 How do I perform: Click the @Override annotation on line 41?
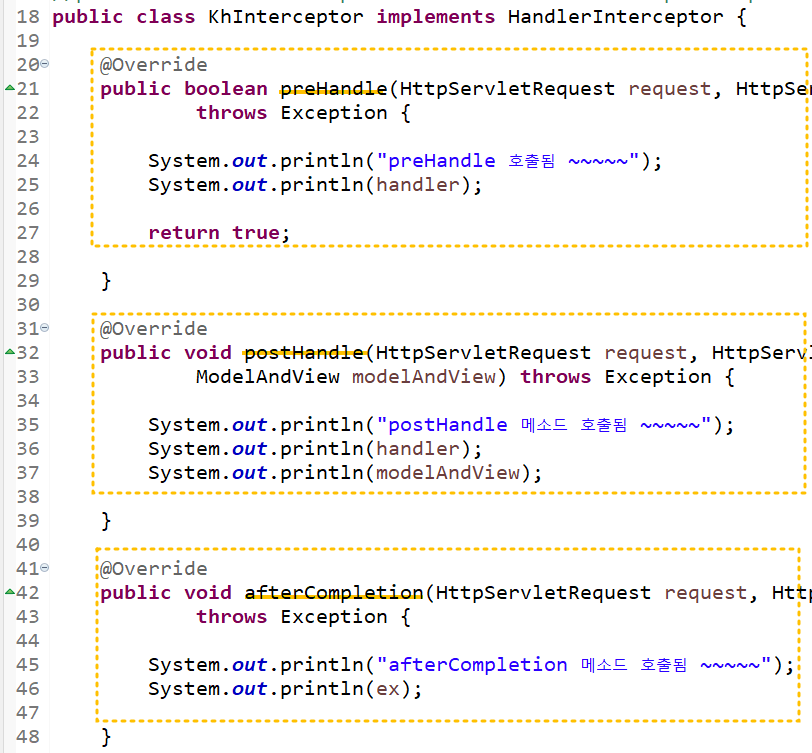(153, 569)
